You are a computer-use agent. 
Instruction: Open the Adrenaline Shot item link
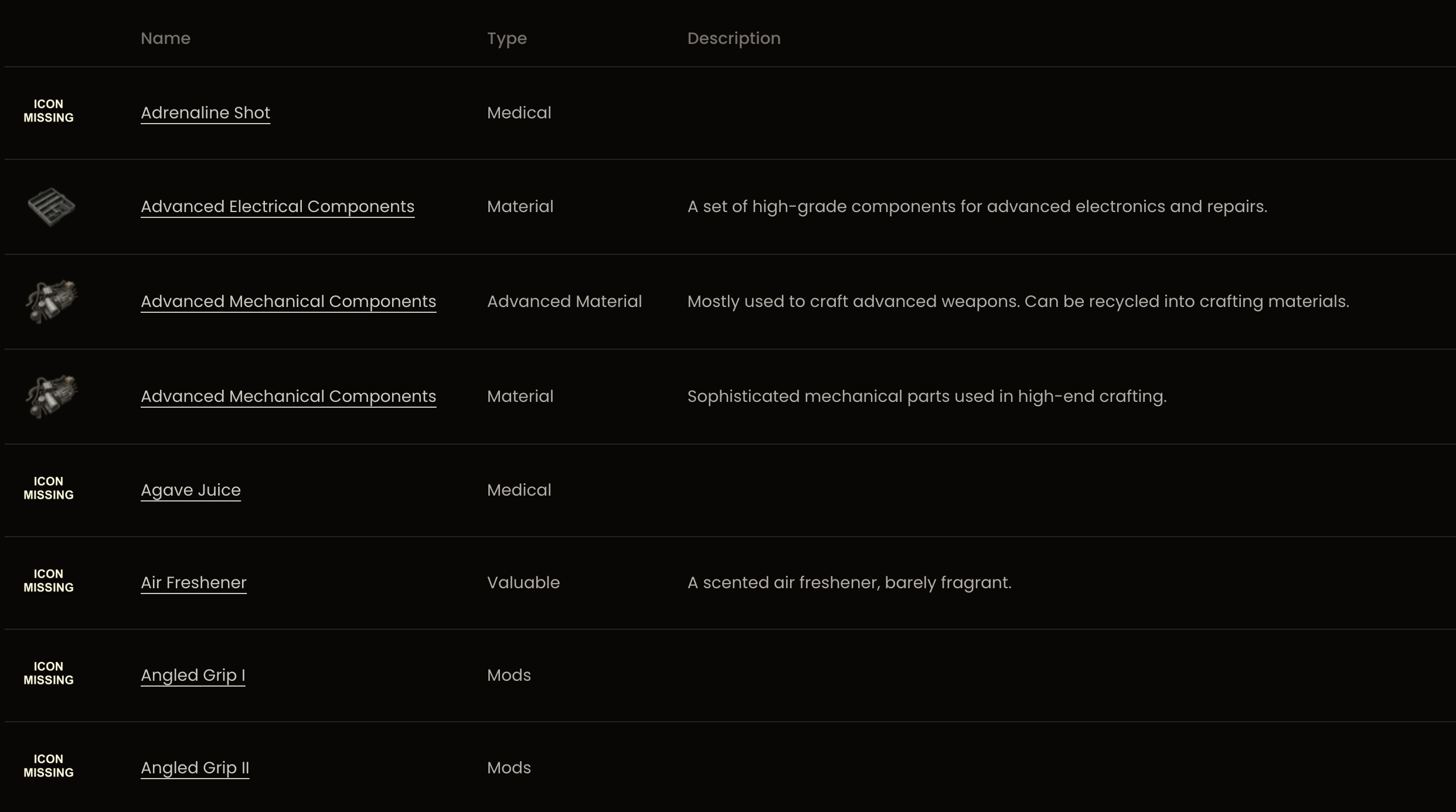(x=205, y=112)
